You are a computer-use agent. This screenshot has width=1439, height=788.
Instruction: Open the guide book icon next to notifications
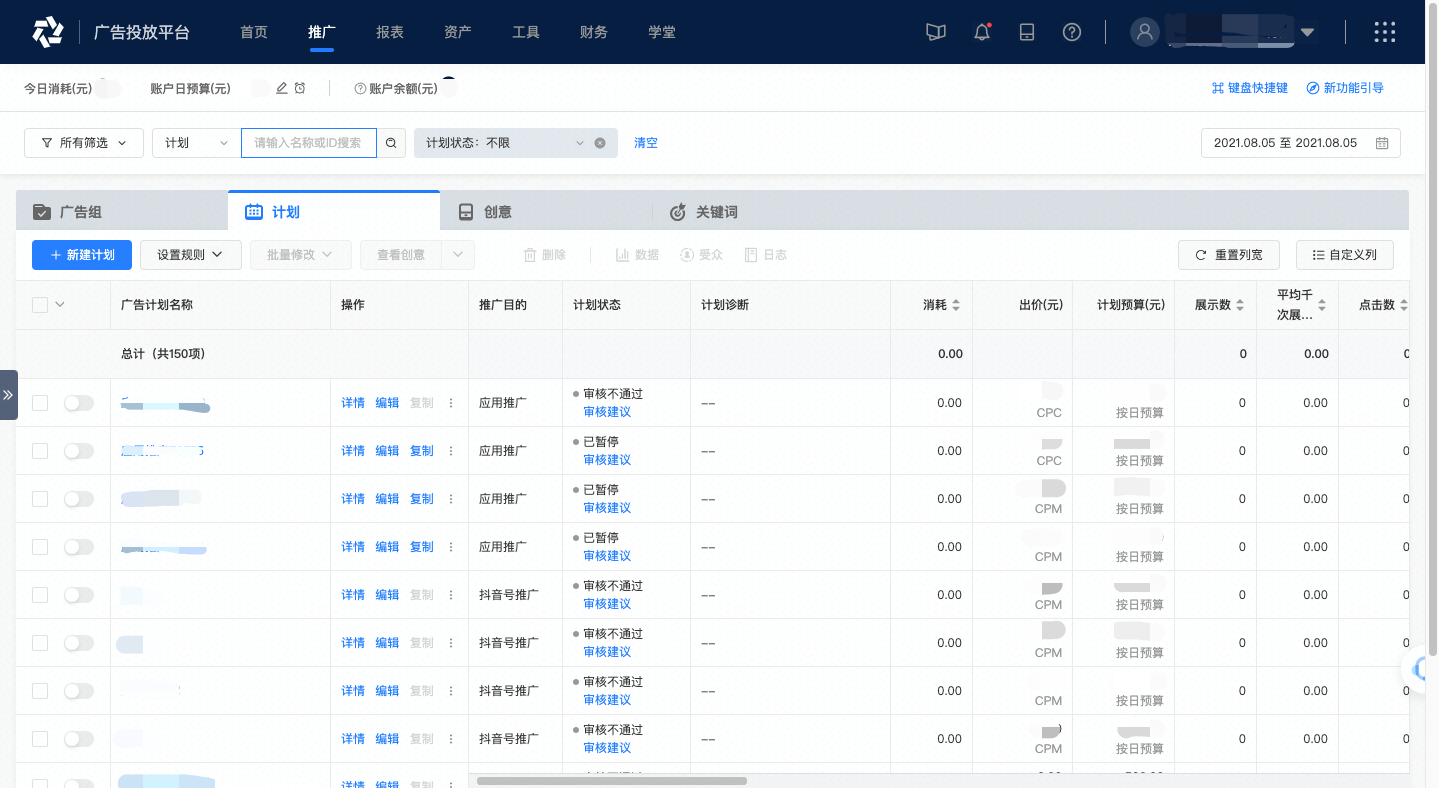(935, 31)
